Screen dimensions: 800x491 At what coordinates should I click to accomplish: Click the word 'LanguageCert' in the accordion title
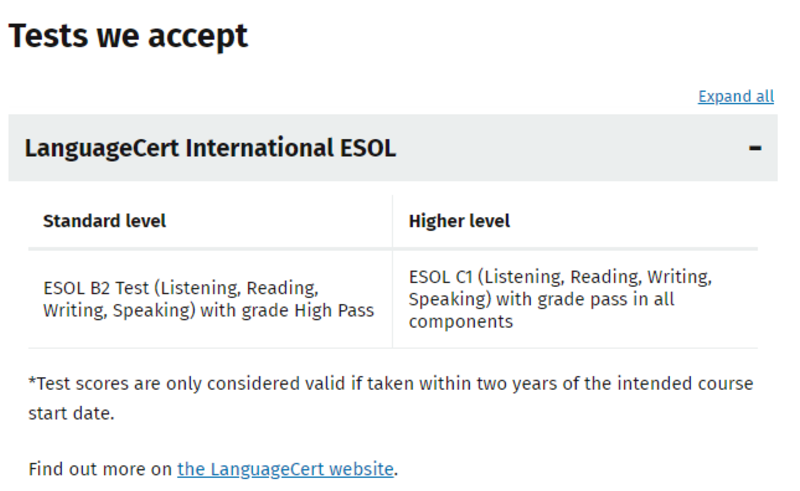pos(102,149)
